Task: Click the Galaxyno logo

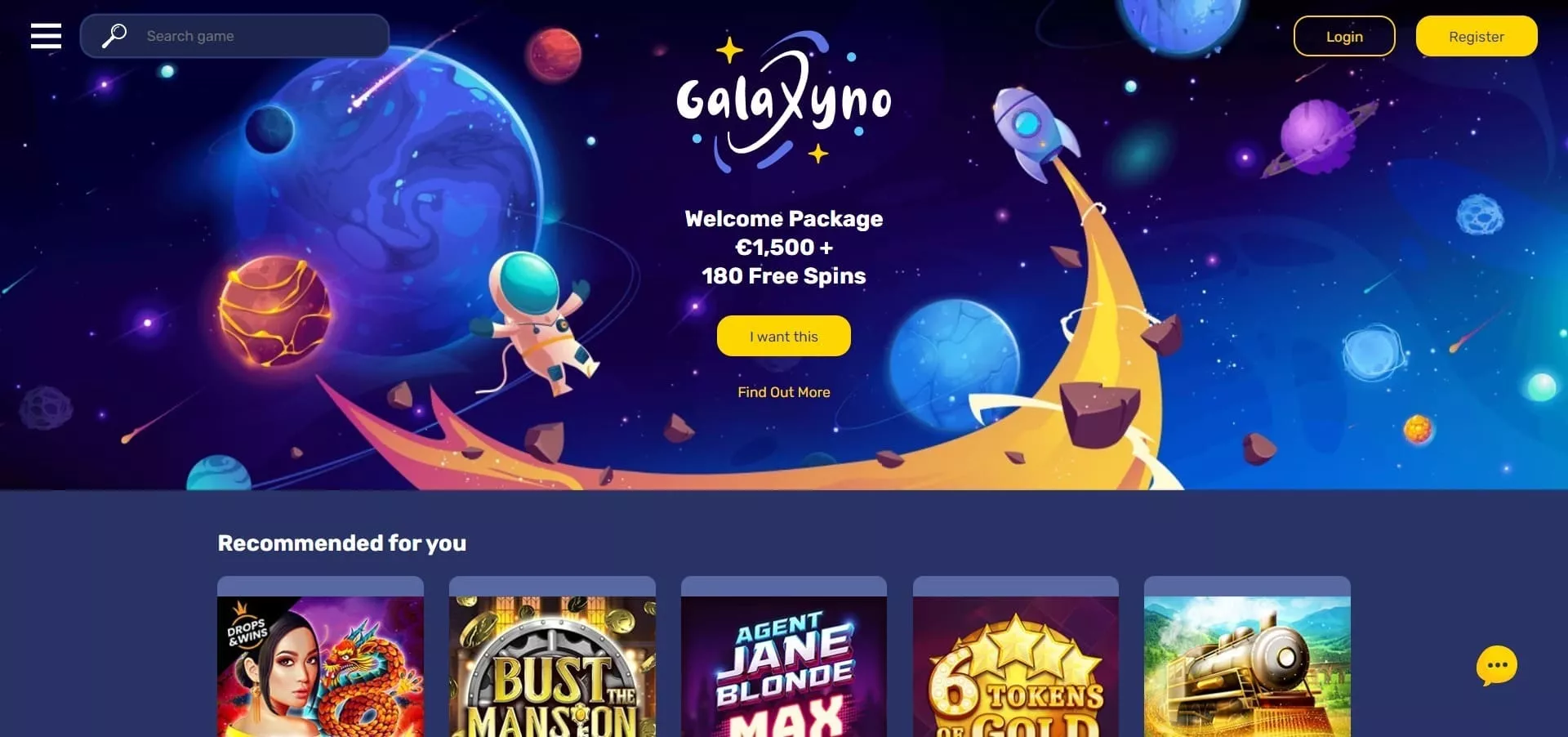Action: [x=783, y=101]
